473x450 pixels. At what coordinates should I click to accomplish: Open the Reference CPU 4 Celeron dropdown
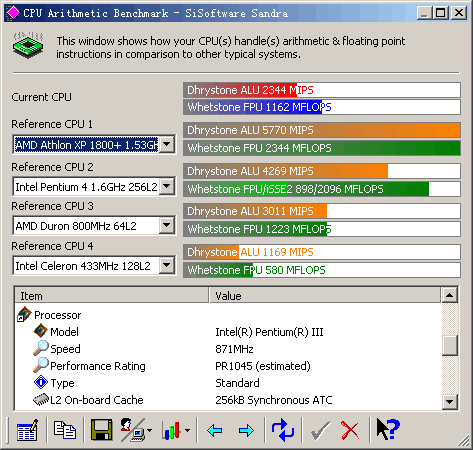pos(167,266)
